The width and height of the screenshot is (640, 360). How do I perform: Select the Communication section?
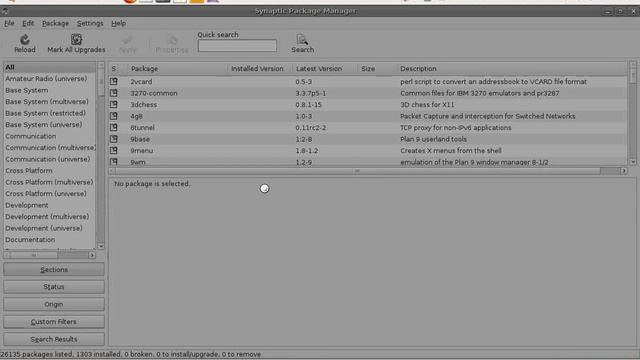50,136
